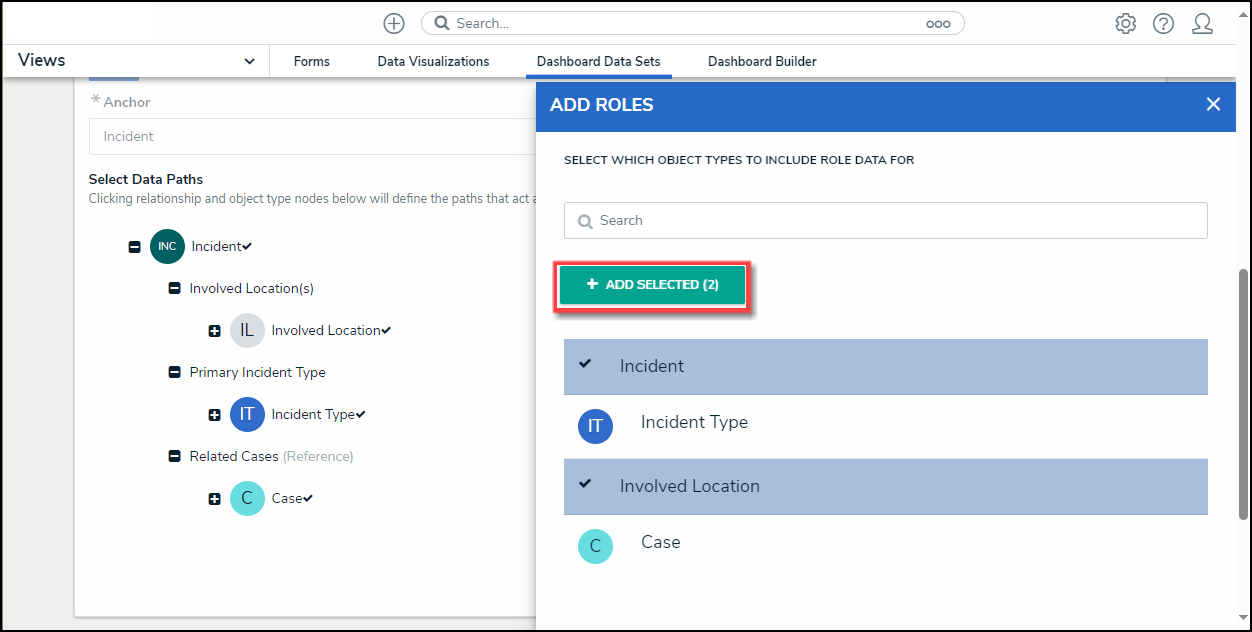Click the Related Cases (Reference) label

coord(272,456)
